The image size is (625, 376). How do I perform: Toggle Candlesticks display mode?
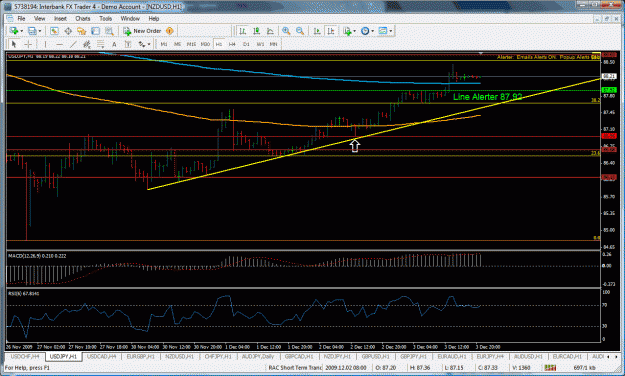coord(256,31)
